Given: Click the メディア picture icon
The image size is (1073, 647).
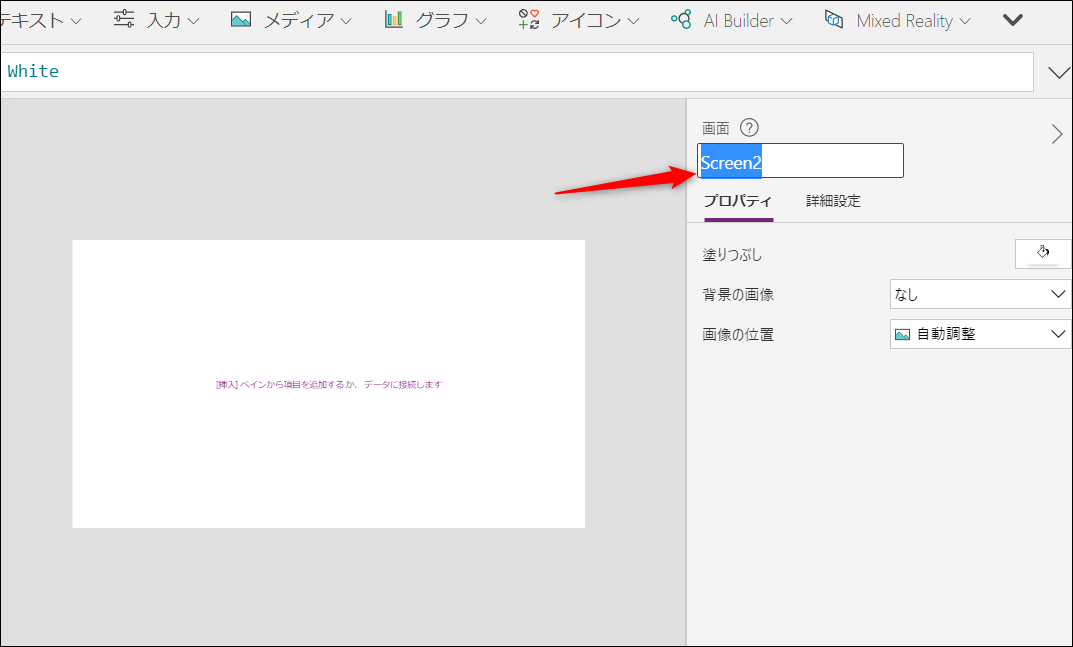Looking at the screenshot, I should click(241, 20).
